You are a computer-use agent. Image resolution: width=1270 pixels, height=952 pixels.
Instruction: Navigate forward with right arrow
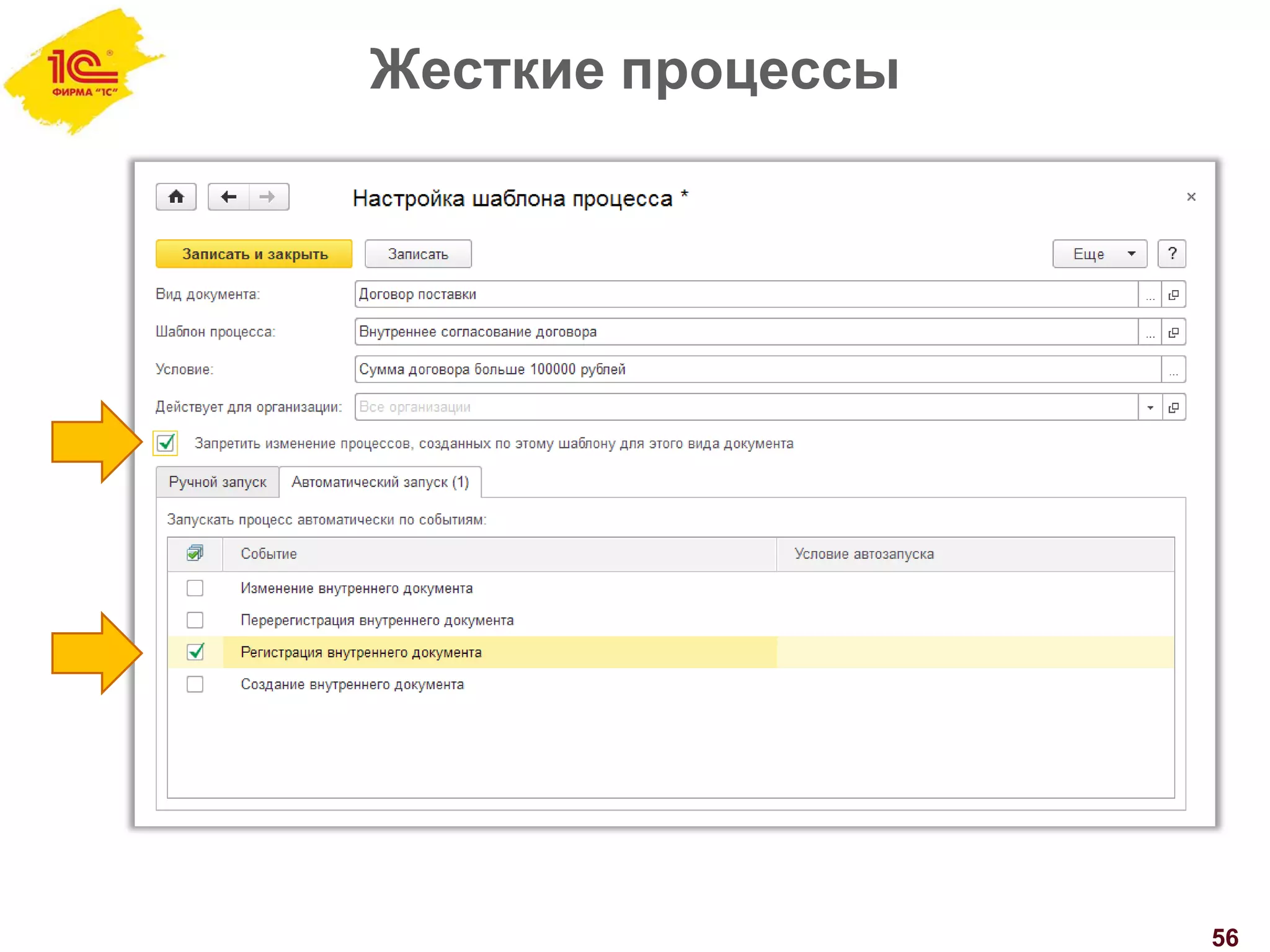coord(269,197)
